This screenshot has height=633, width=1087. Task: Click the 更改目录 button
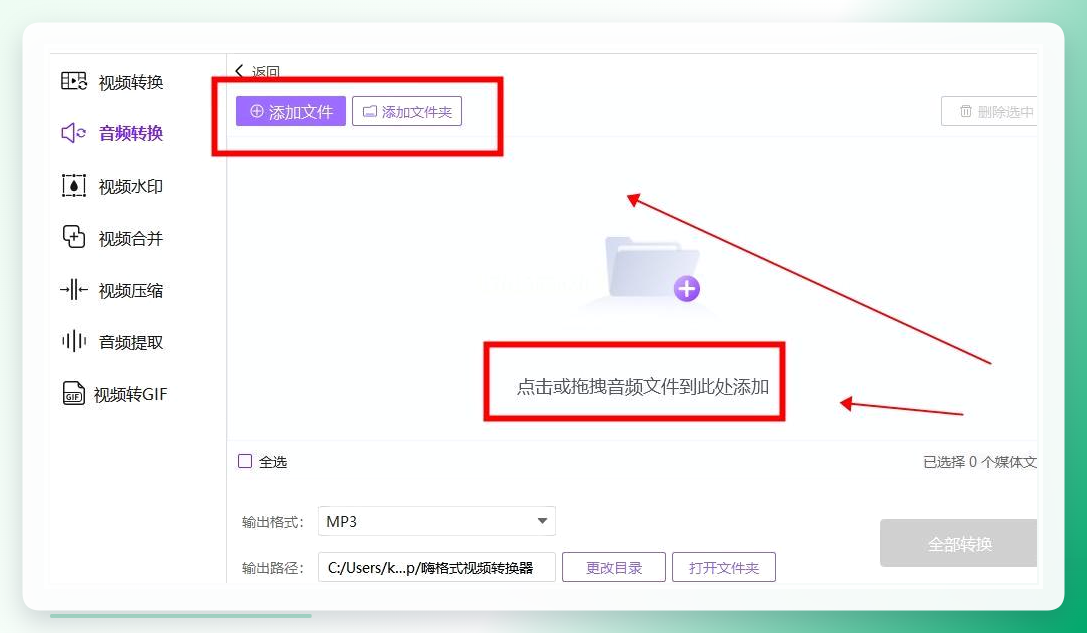coord(614,567)
